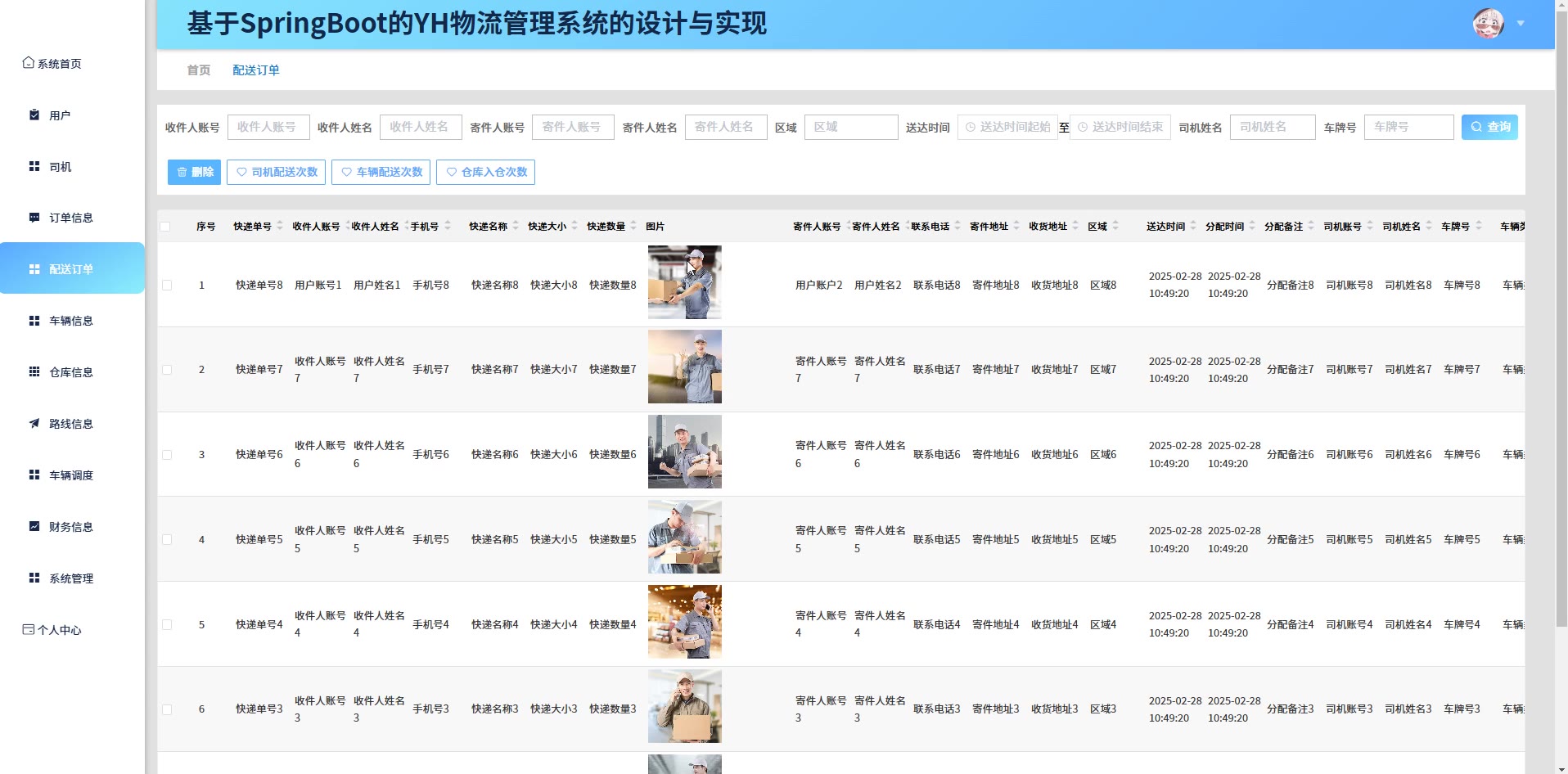Sort by 快递单号 column arrows
Screen dimensions: 1568x774
pos(280,226)
